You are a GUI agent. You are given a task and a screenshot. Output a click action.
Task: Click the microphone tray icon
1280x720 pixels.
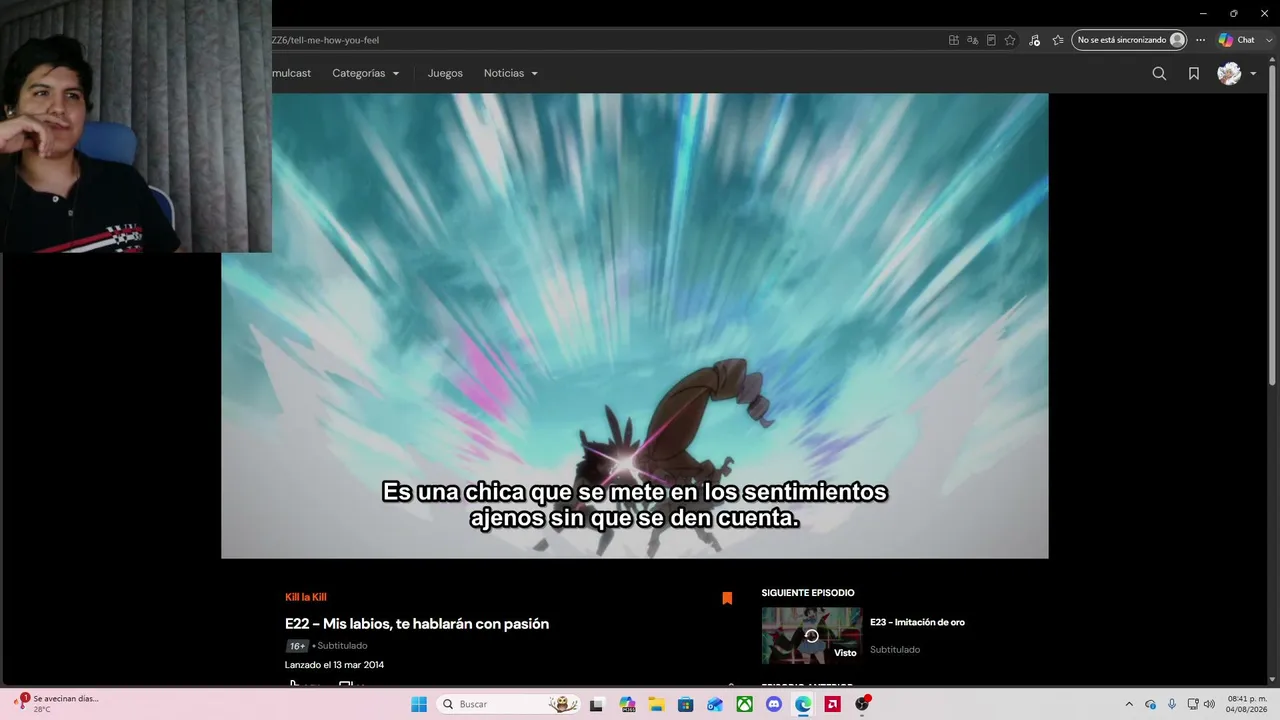1171,704
